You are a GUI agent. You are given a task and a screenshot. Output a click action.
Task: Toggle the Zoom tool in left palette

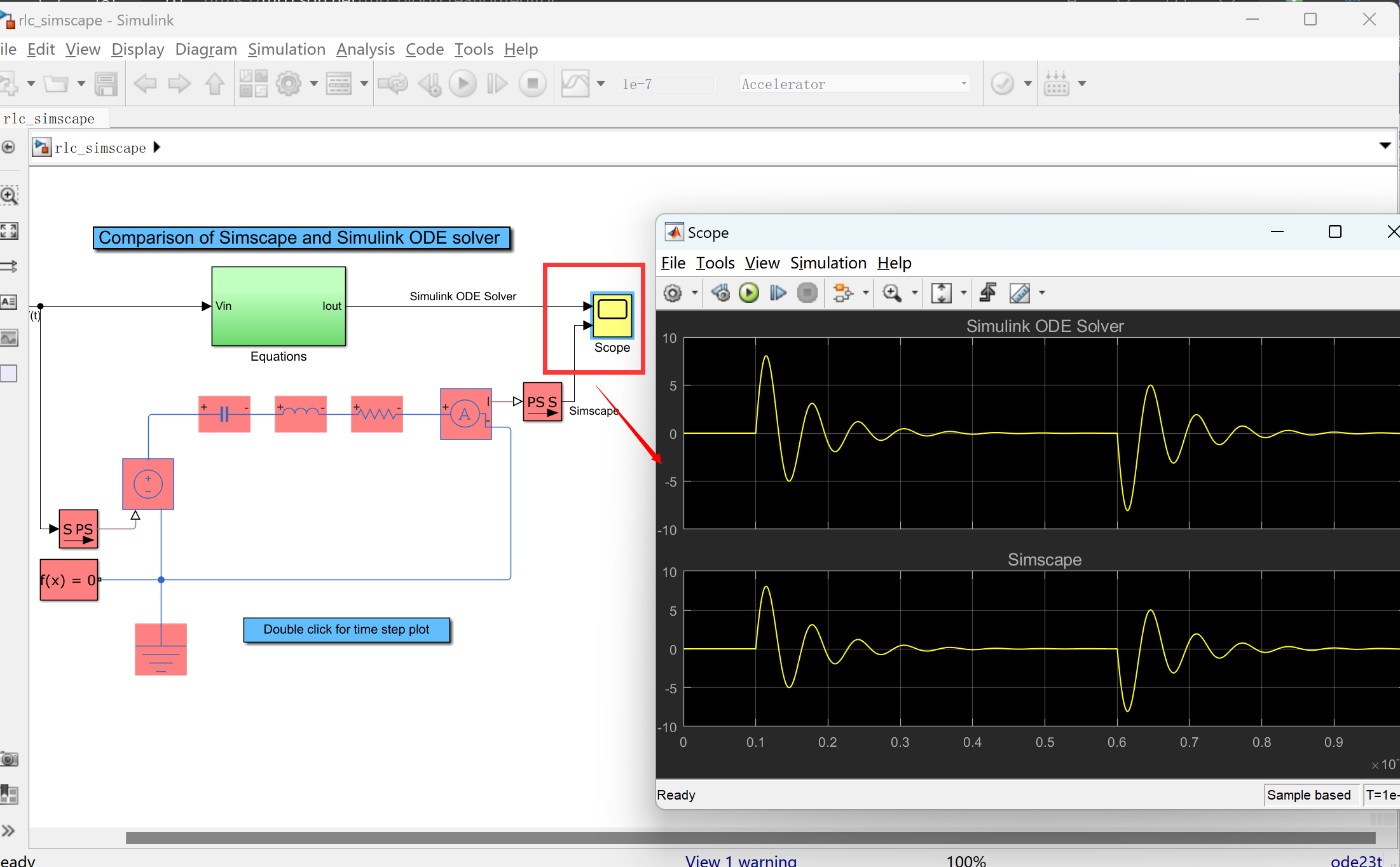[10, 195]
